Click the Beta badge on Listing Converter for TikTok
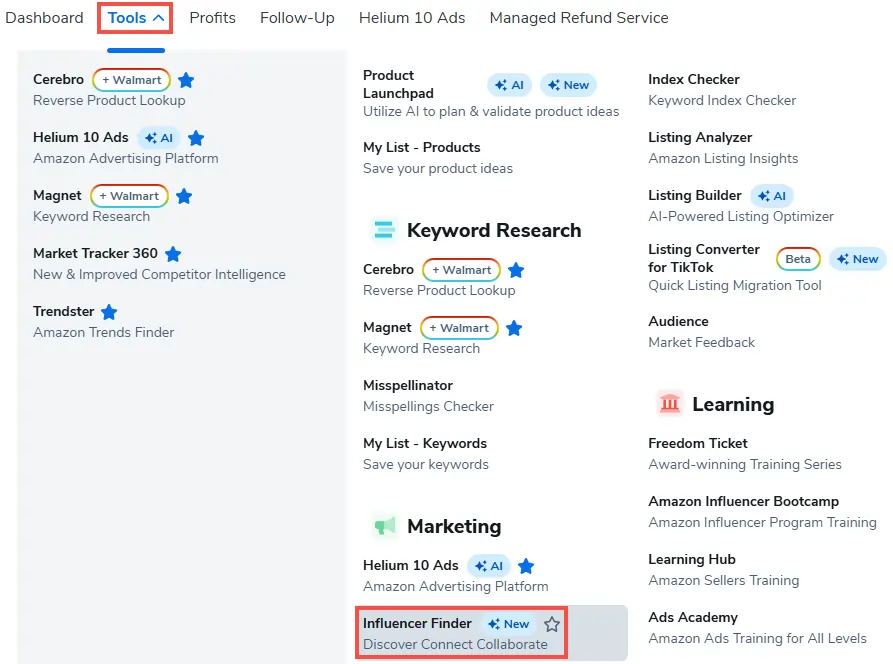 798,258
